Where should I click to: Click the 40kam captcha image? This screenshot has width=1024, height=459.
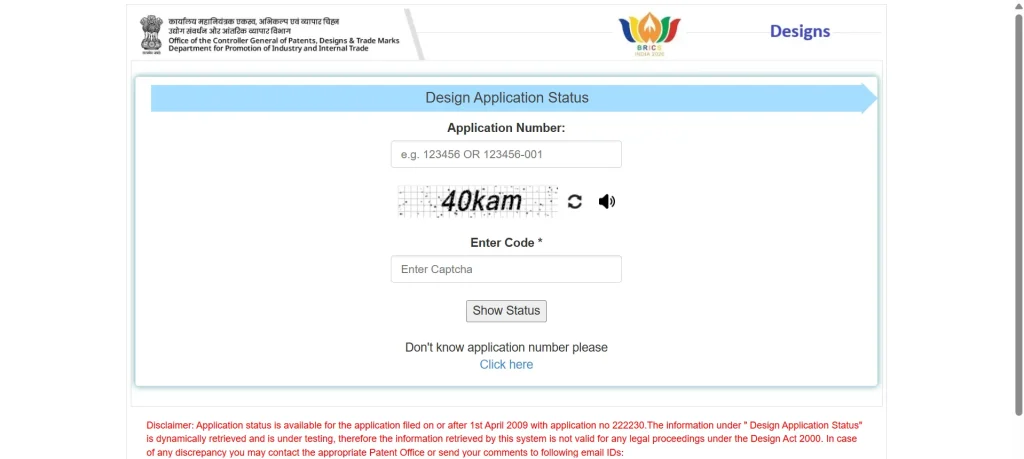(x=478, y=201)
